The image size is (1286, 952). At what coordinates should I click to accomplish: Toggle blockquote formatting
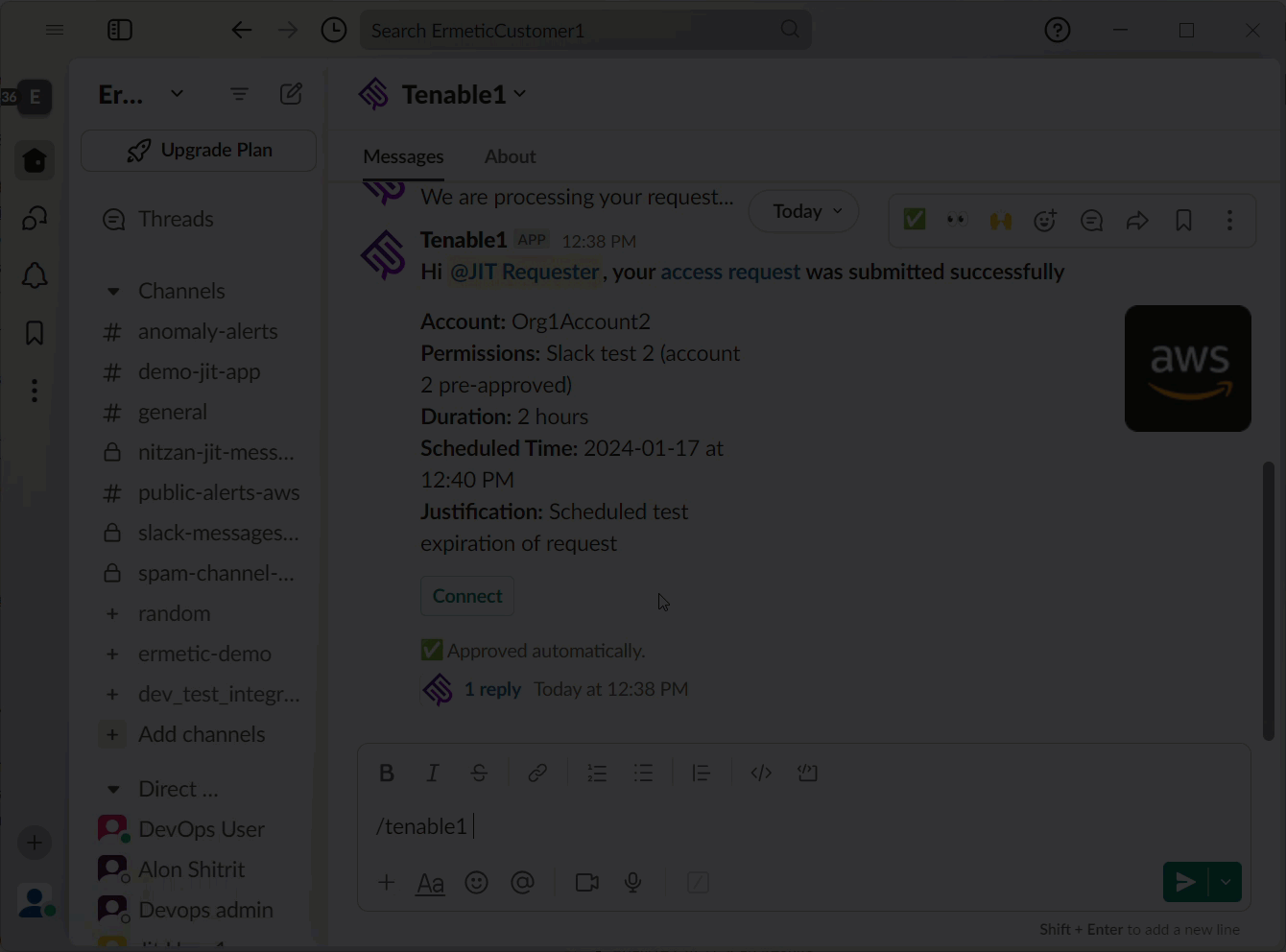point(702,773)
